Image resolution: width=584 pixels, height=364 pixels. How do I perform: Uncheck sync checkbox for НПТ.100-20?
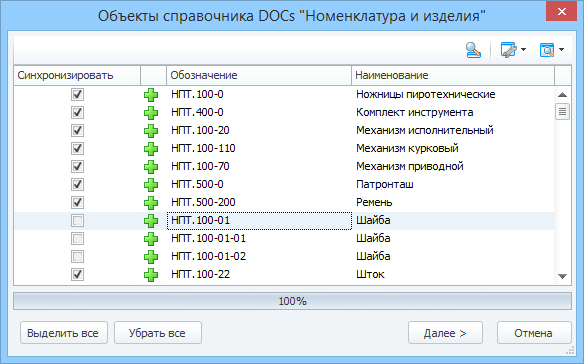point(77,130)
